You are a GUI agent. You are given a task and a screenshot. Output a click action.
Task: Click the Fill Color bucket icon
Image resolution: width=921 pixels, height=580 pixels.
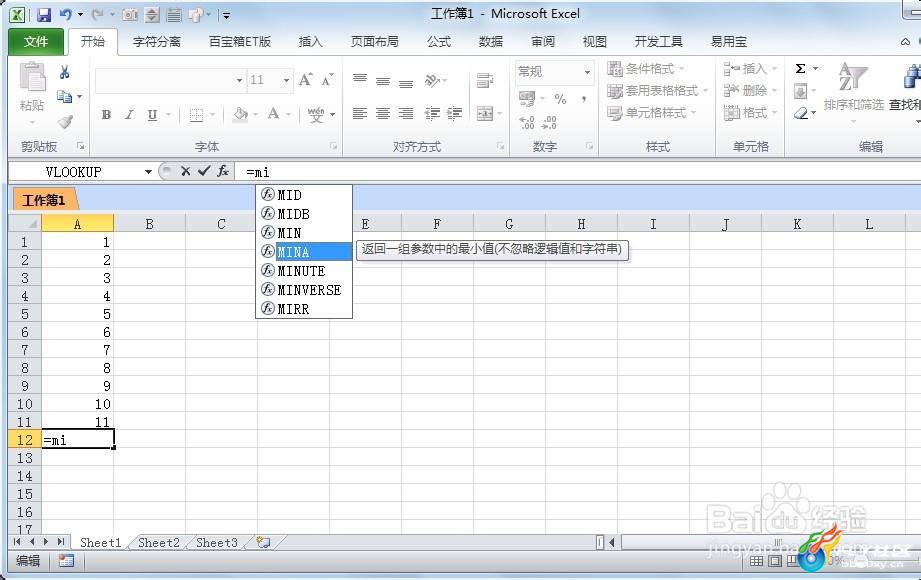tap(240, 114)
